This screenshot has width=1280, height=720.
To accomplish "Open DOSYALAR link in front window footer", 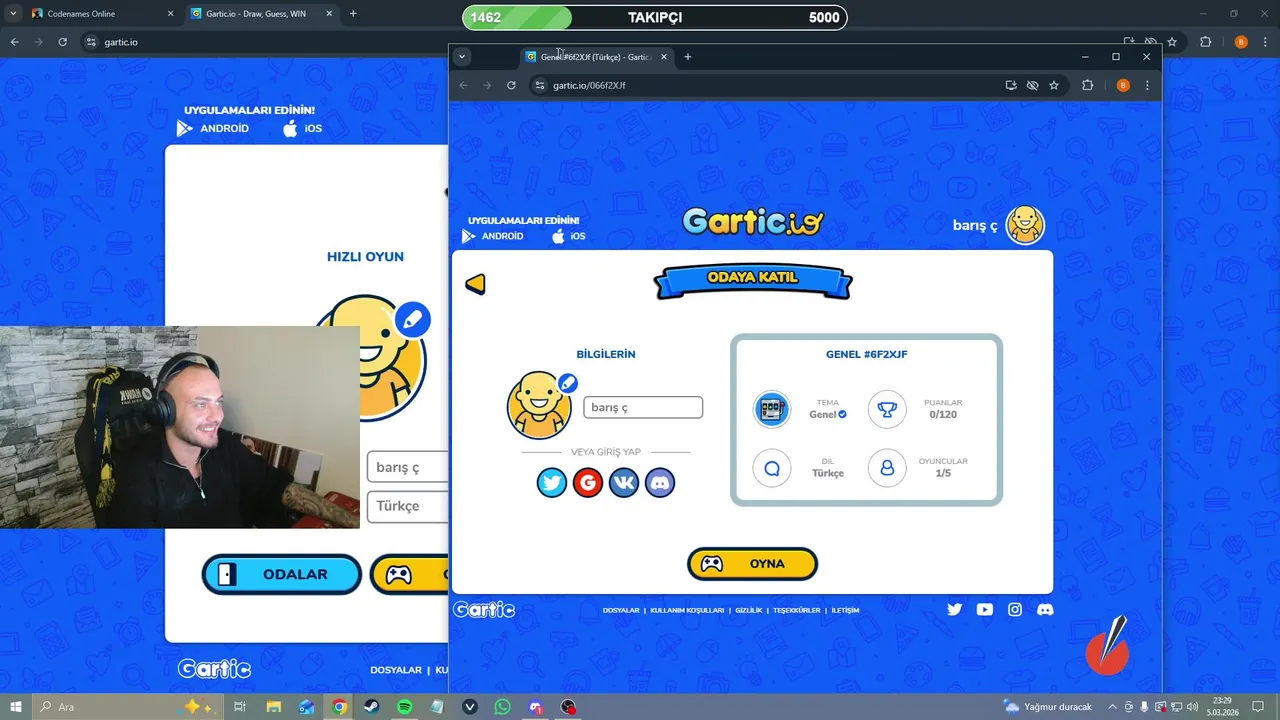I will [x=621, y=610].
